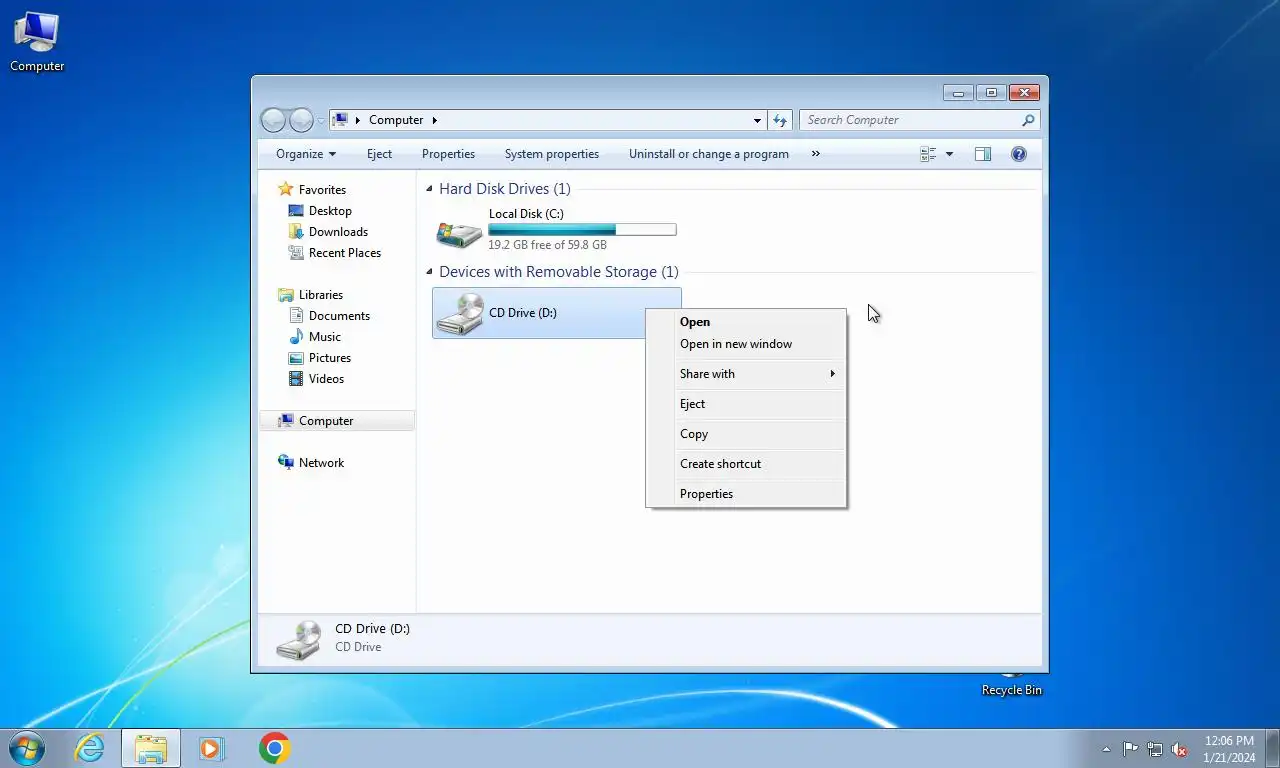Viewport: 1280px width, 768px height.
Task: Expand the address bar history dropdown
Action: (x=757, y=120)
